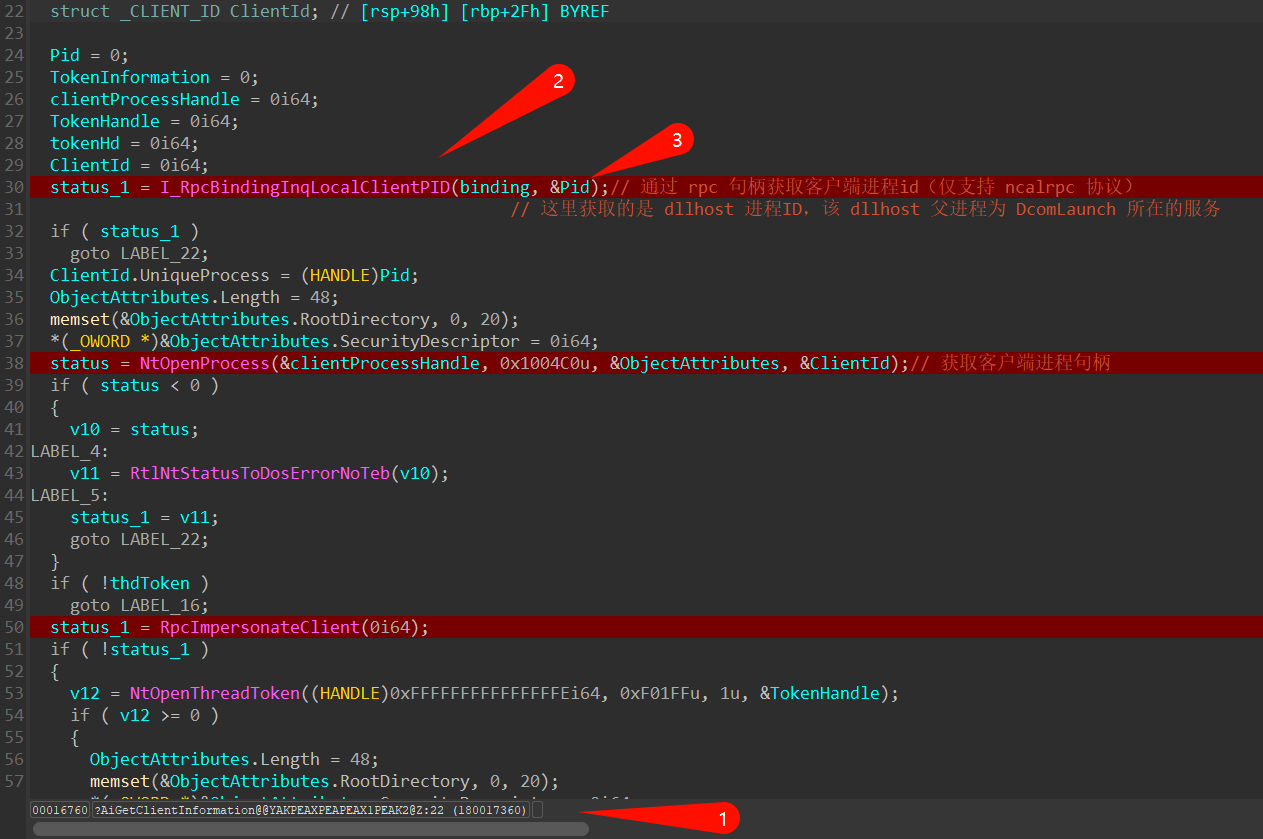
Task: Click the horizontal scrollbar thumb at the bottom
Action: (x=310, y=829)
